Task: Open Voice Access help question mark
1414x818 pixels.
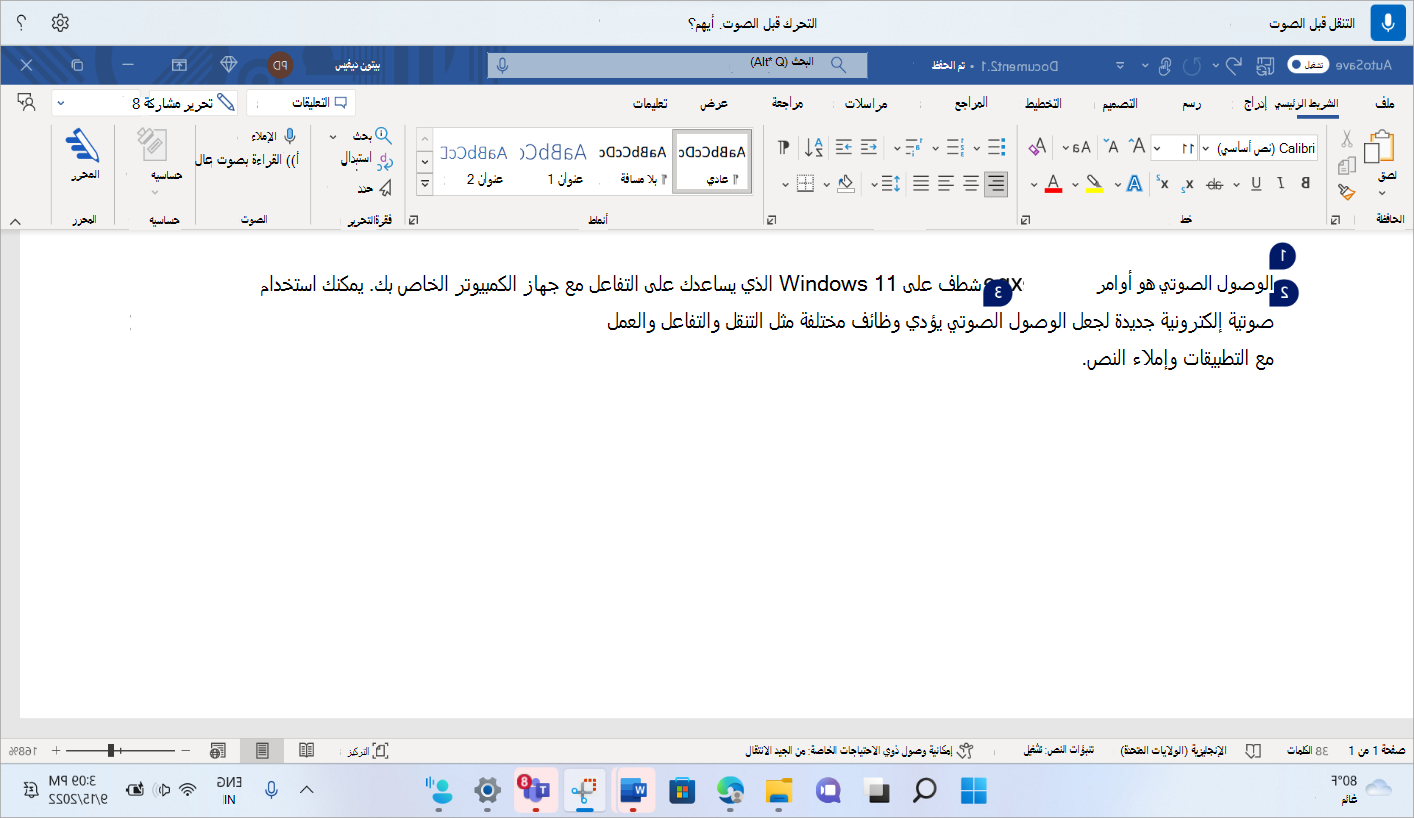Action: coord(21,22)
